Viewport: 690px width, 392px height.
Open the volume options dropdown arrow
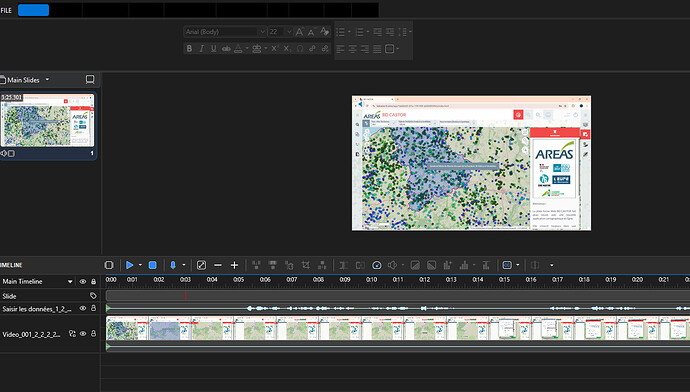(x=403, y=265)
